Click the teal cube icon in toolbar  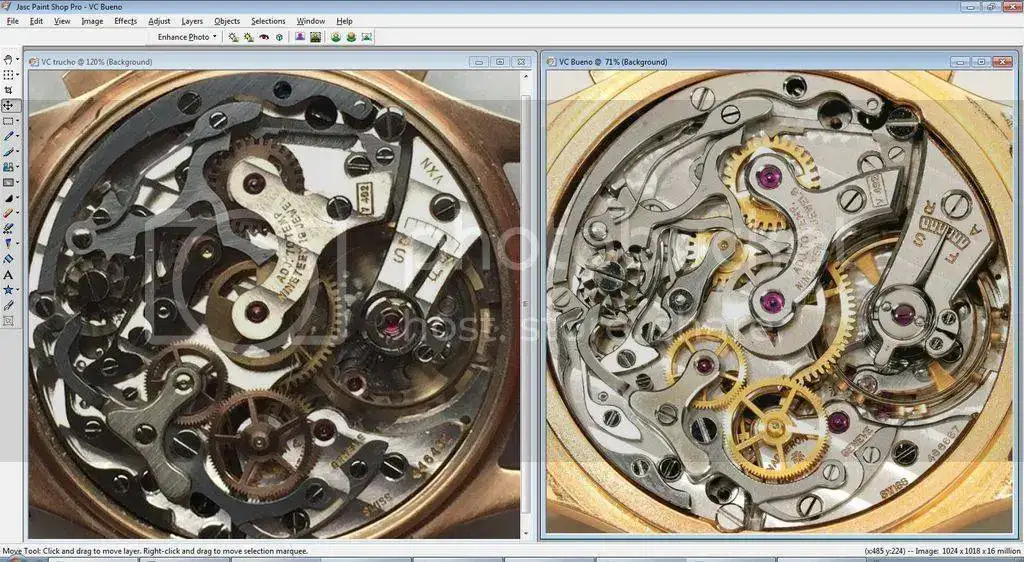(x=279, y=37)
